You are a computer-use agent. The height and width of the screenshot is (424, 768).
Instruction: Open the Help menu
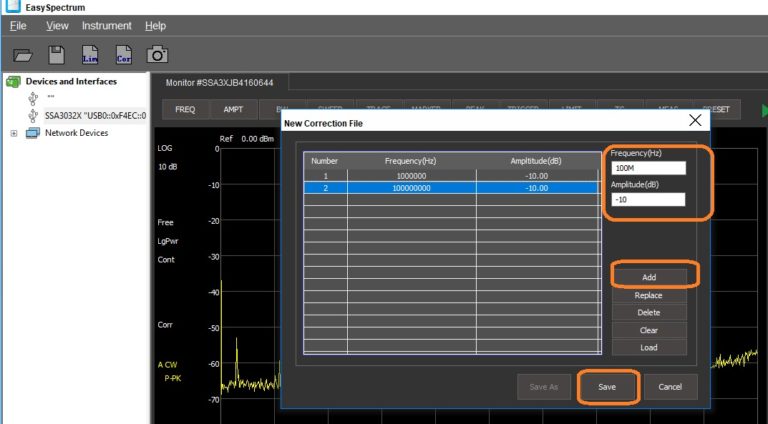(x=155, y=25)
